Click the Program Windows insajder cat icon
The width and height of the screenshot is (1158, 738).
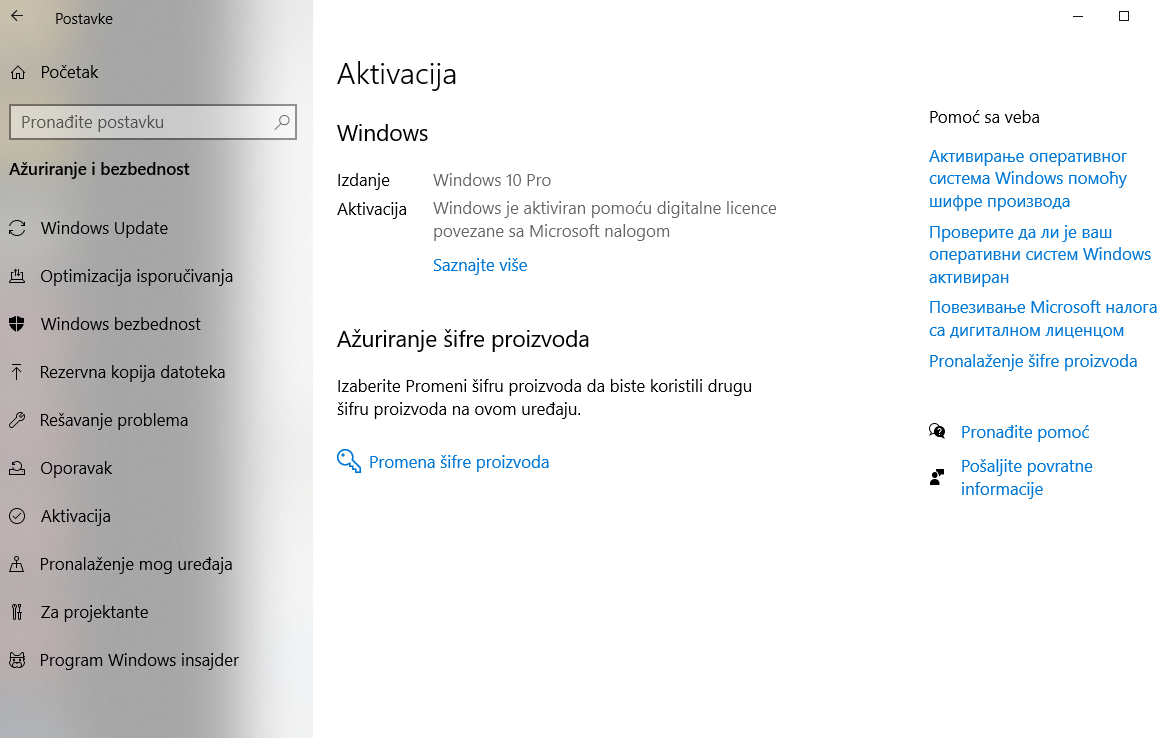click(17, 660)
